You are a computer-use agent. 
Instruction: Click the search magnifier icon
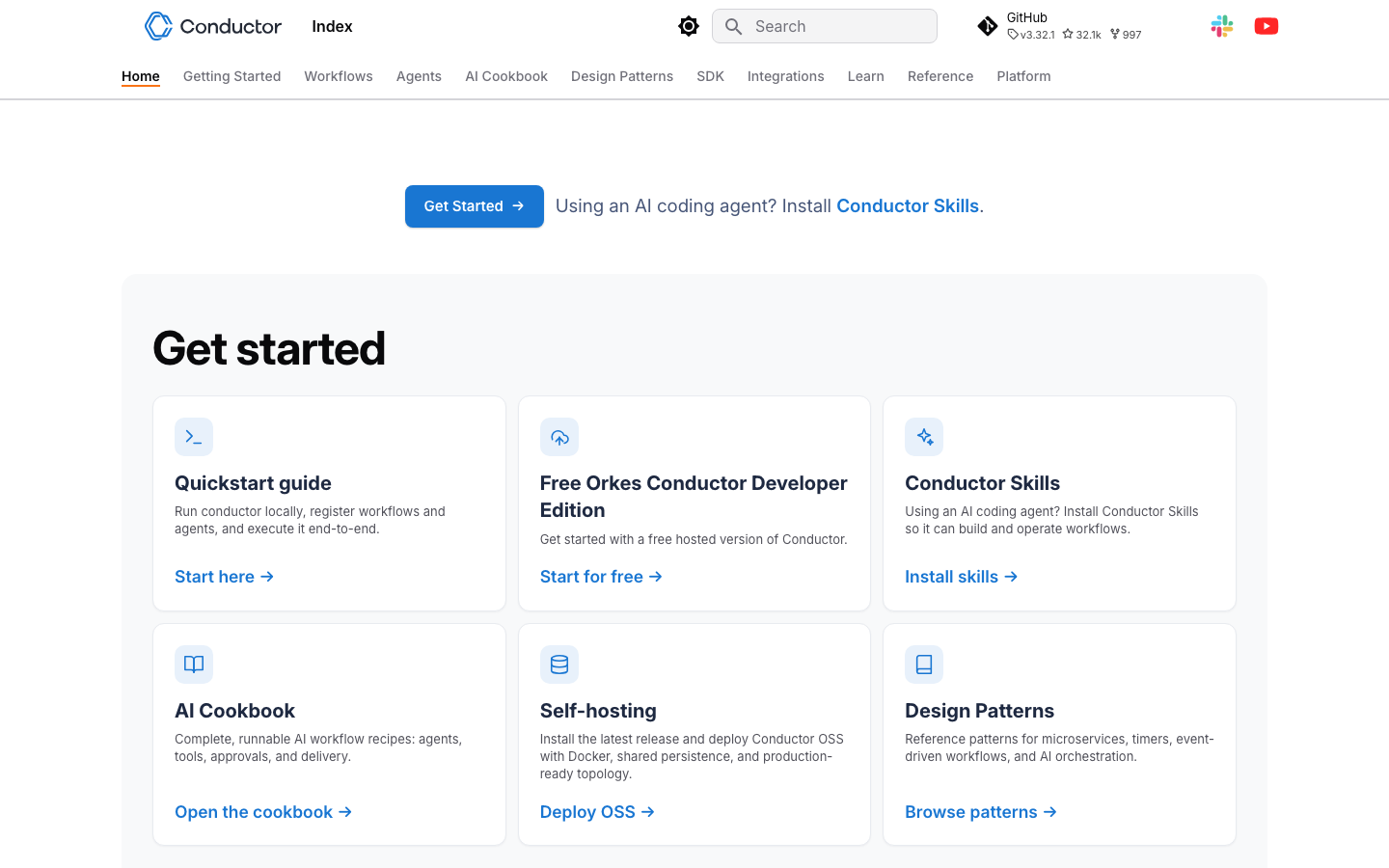click(733, 26)
